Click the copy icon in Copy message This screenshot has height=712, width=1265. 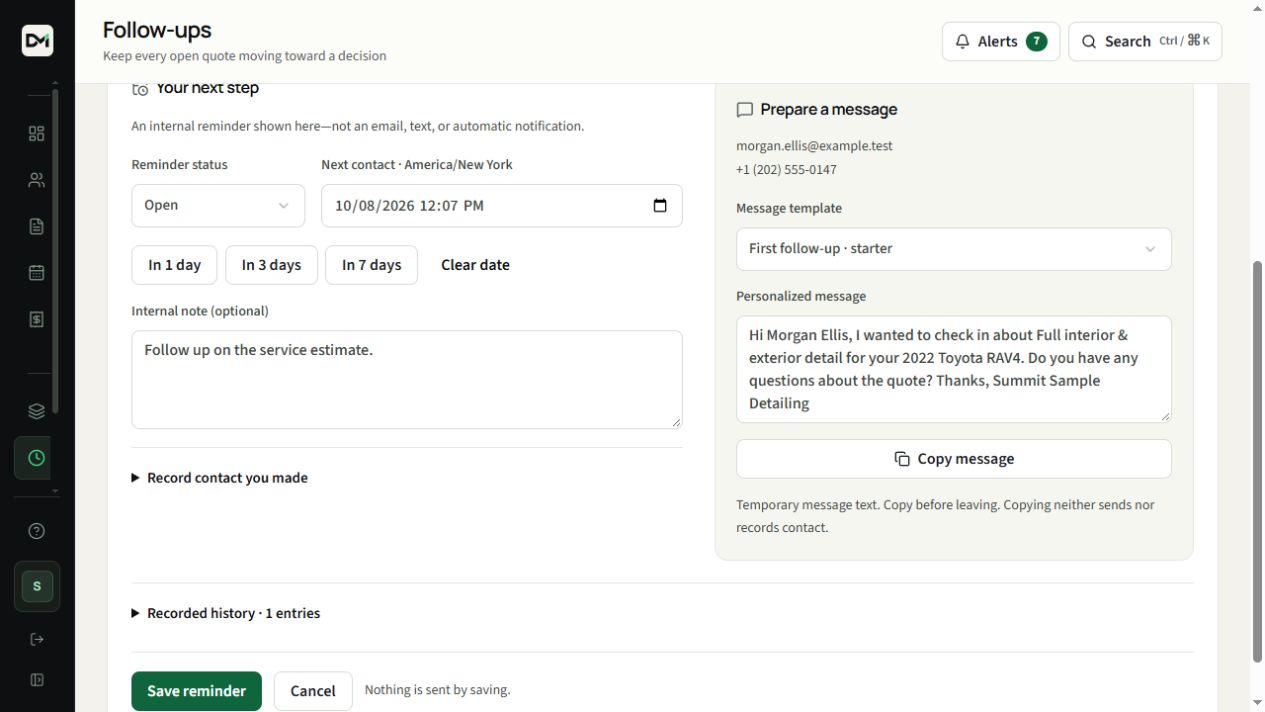(902, 459)
